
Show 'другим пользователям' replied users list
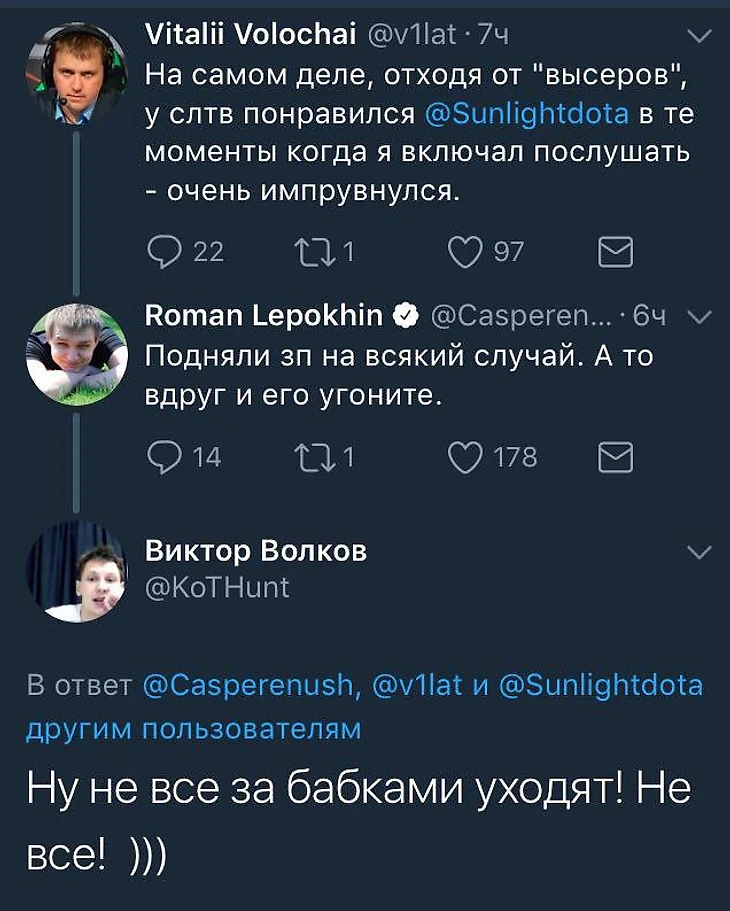pos(192,729)
